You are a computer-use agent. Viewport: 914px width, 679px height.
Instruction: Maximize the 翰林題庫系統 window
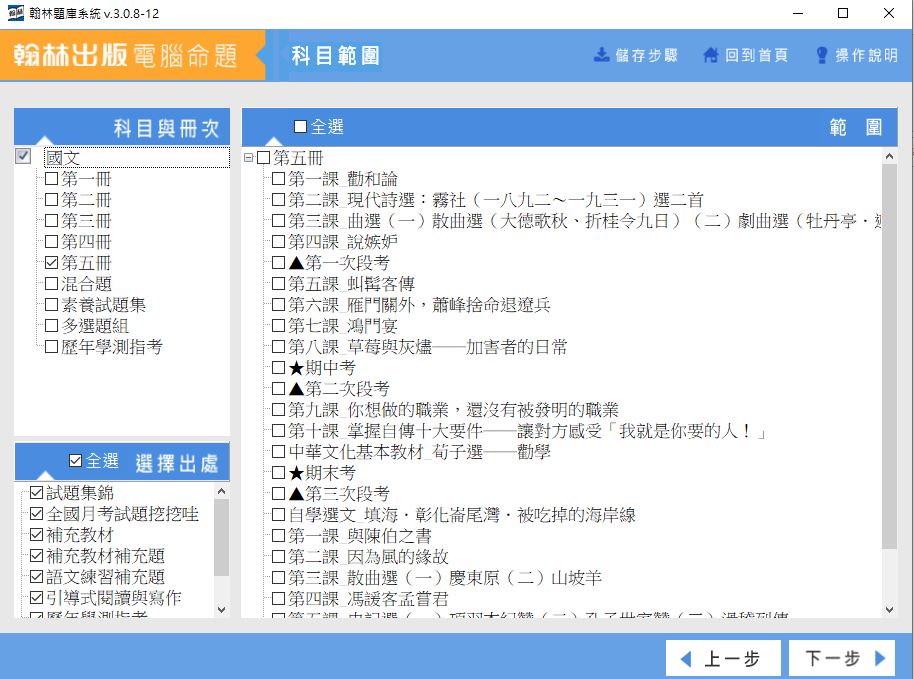click(x=843, y=13)
